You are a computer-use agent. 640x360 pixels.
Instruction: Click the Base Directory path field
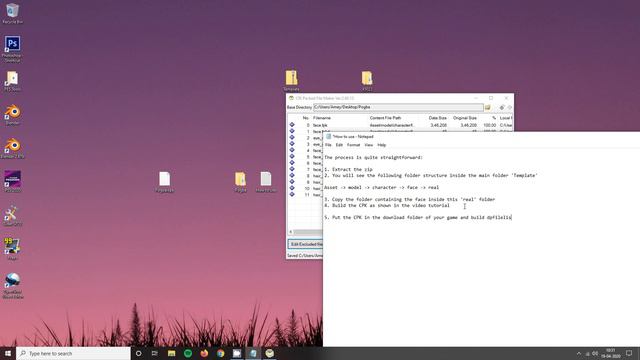click(398, 107)
